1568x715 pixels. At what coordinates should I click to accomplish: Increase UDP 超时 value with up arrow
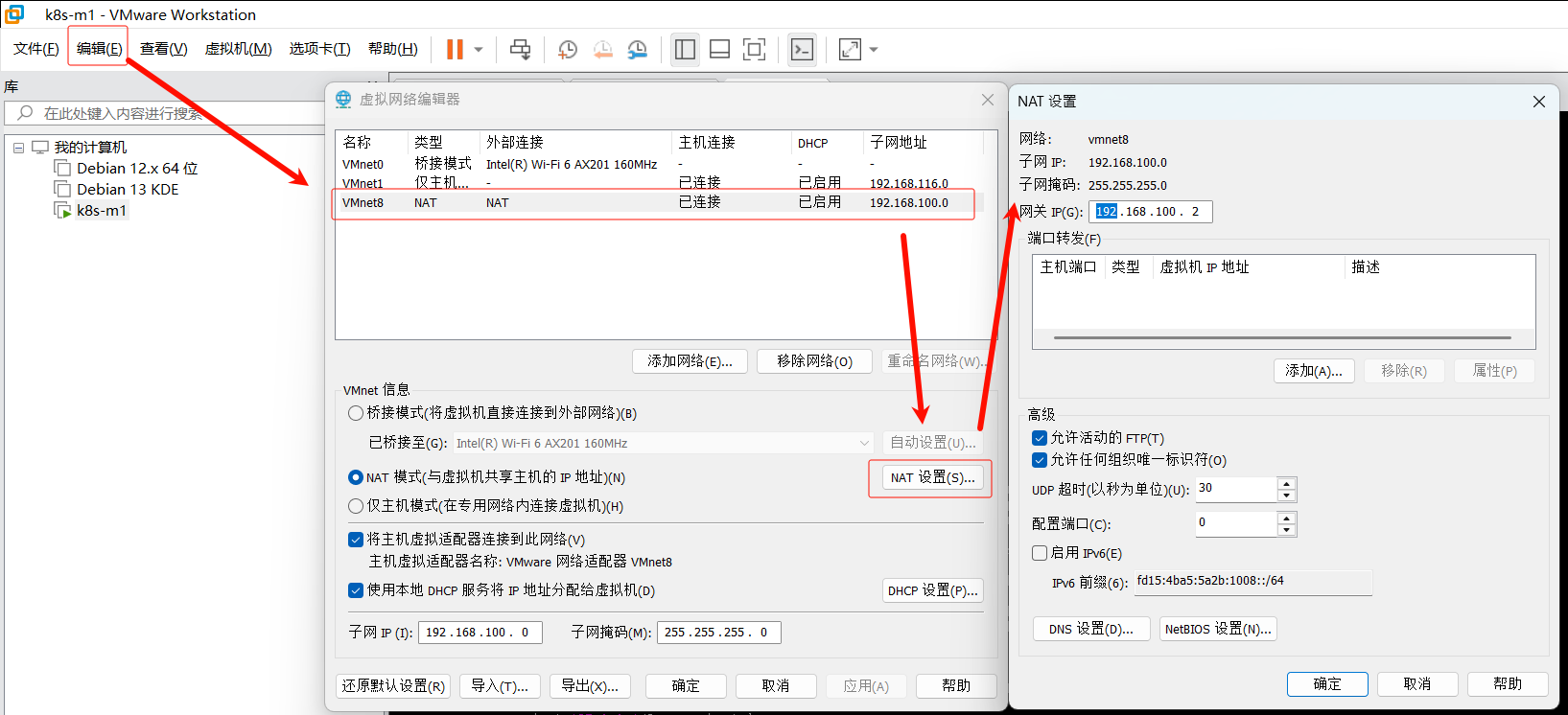(x=1287, y=483)
